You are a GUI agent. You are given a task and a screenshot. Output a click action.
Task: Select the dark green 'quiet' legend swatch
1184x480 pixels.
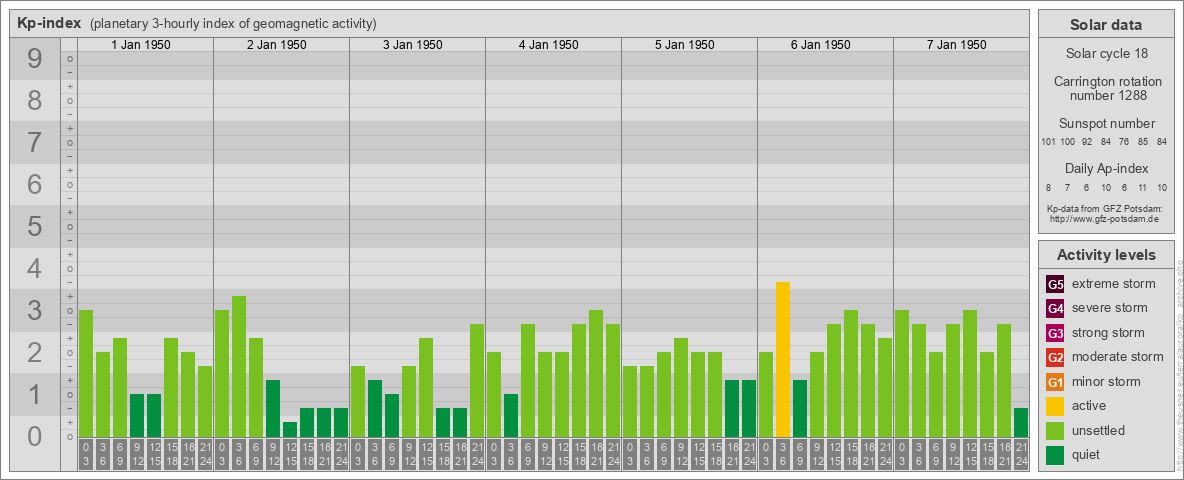click(x=1055, y=455)
